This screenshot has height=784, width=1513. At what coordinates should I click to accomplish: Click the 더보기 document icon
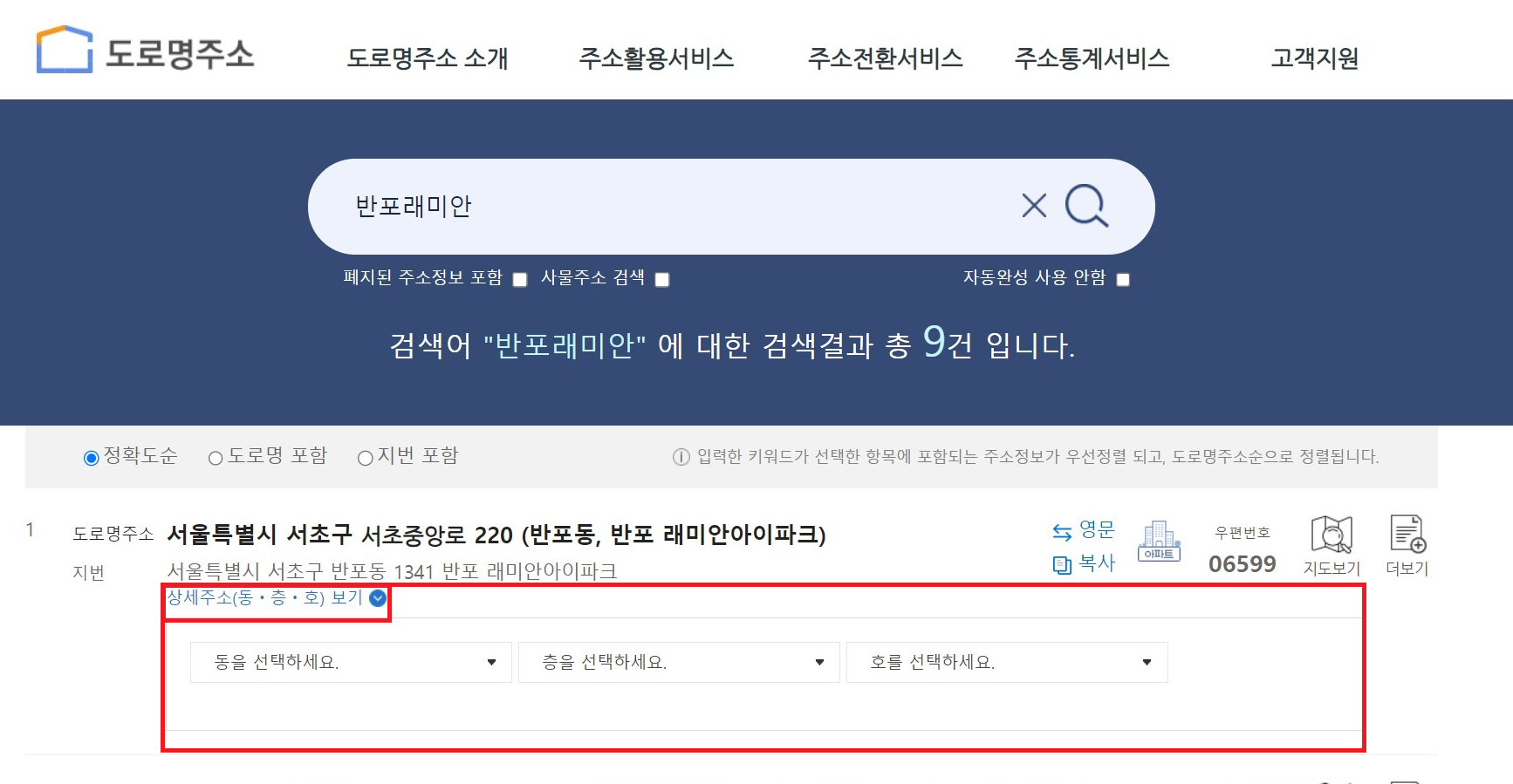tap(1407, 534)
